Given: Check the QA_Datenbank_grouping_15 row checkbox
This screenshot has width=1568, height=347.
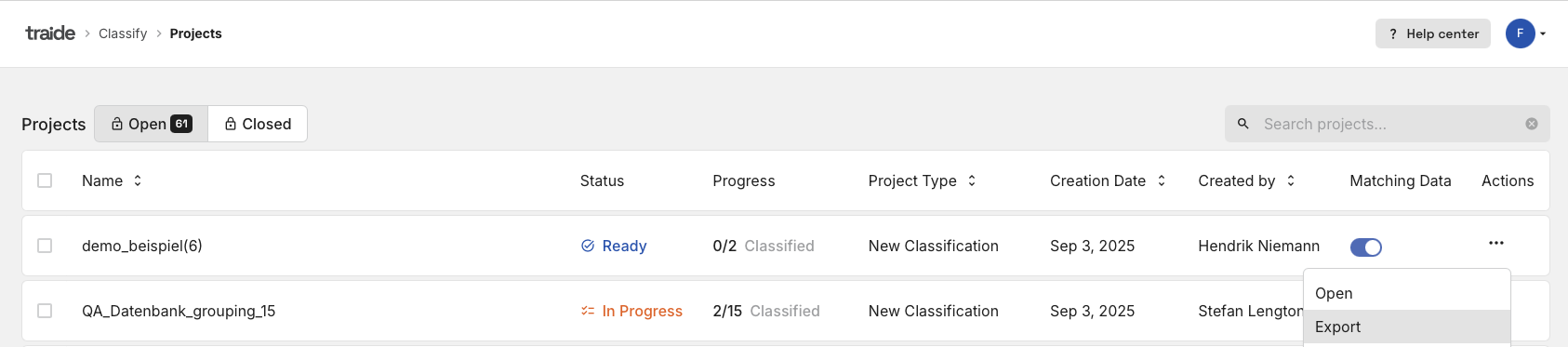Looking at the screenshot, I should coord(45,311).
